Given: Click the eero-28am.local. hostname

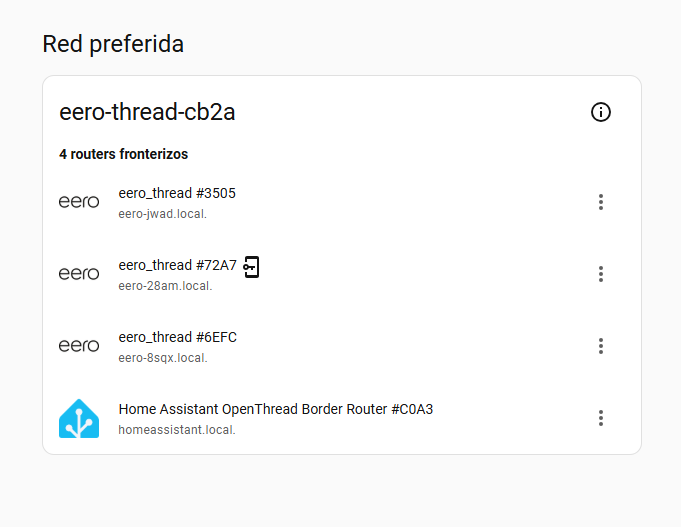Looking at the screenshot, I should pos(165,285).
